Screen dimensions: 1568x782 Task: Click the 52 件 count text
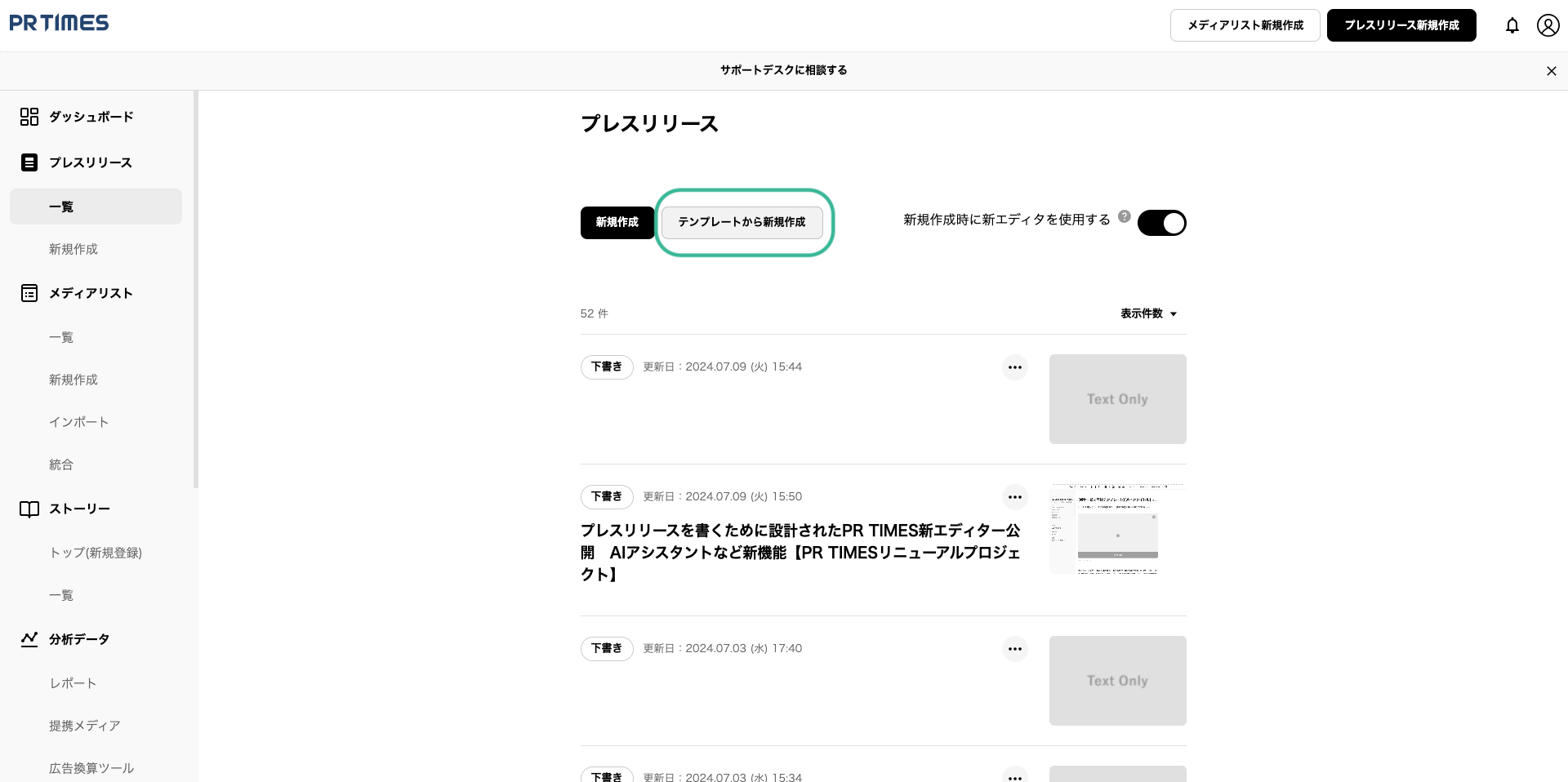point(595,313)
